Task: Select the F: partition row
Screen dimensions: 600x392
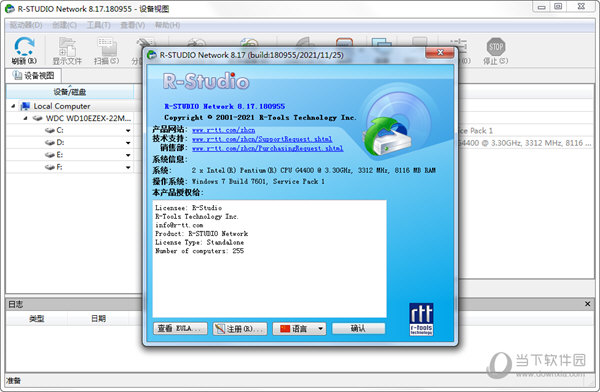Action: pos(70,167)
